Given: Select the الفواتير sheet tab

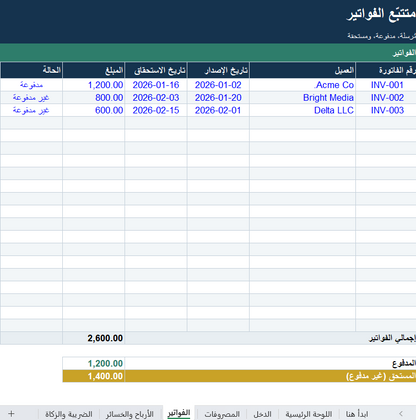Looking at the screenshot, I should tap(179, 413).
